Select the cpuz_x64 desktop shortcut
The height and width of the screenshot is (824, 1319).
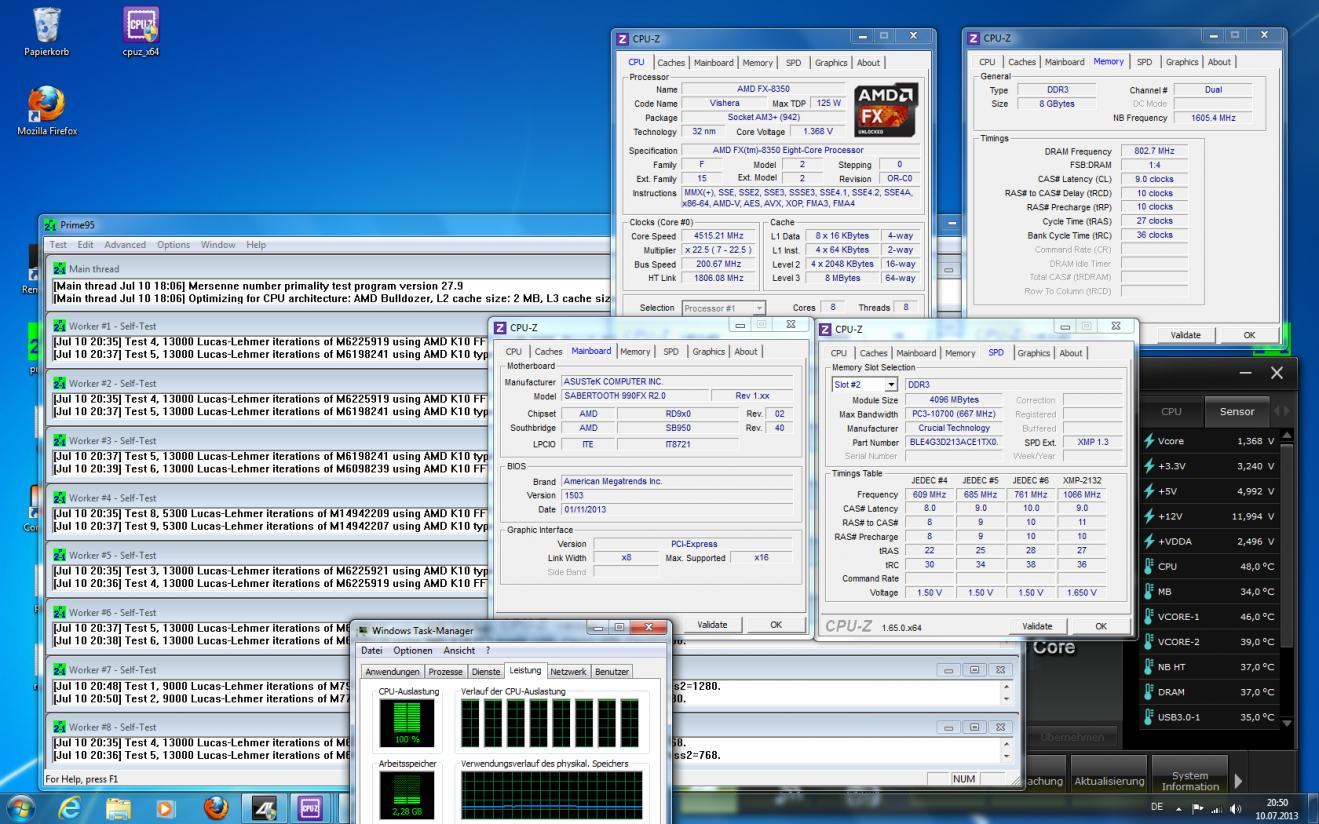coord(140,31)
